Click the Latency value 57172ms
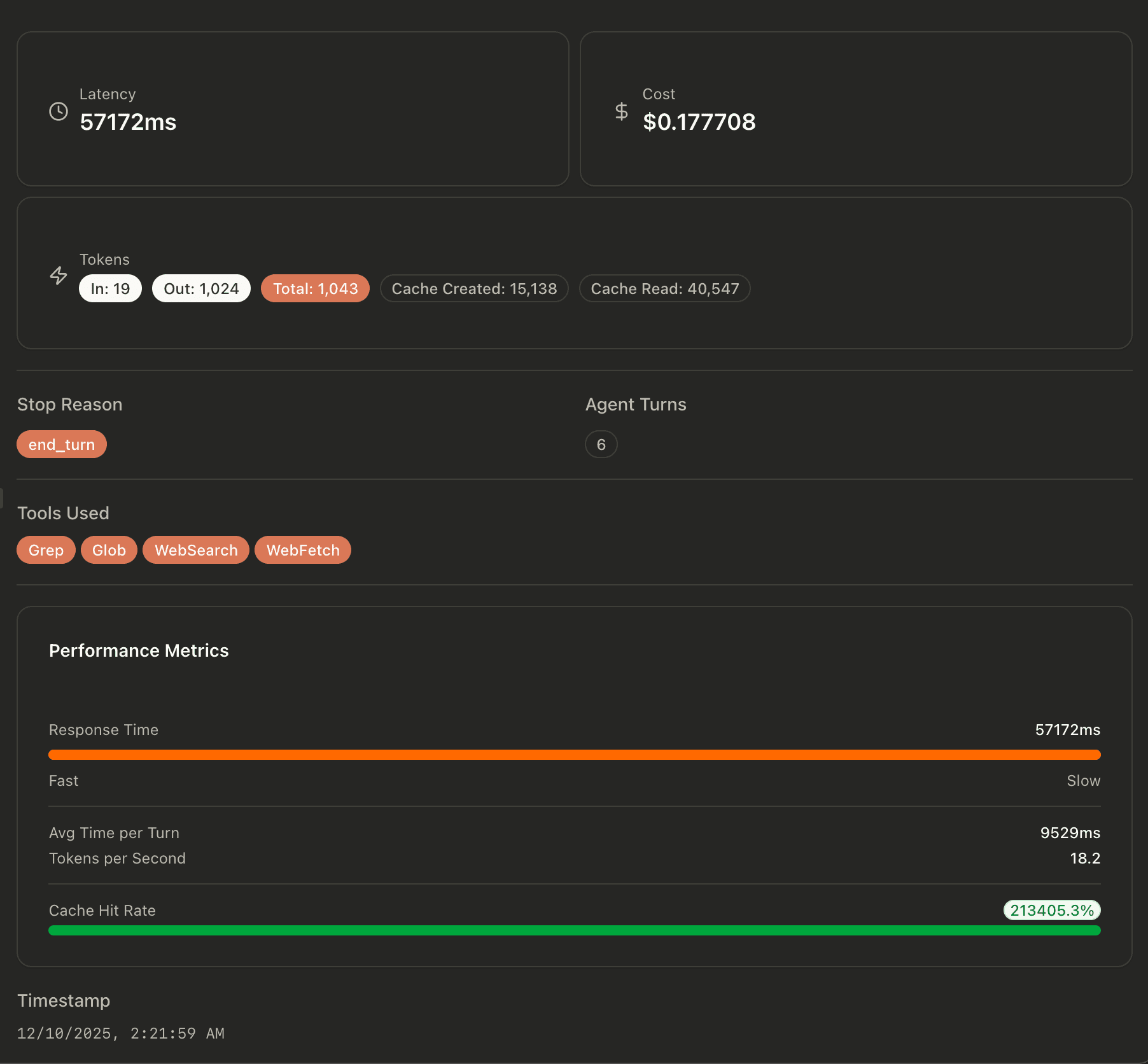This screenshot has height=1064, width=1148. point(128,122)
